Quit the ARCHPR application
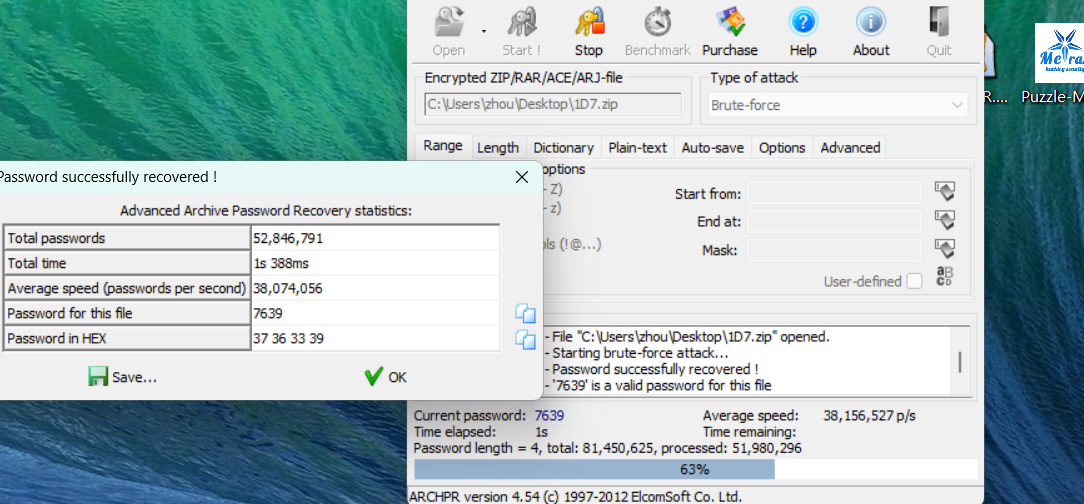The image size is (1084, 504). [939, 31]
